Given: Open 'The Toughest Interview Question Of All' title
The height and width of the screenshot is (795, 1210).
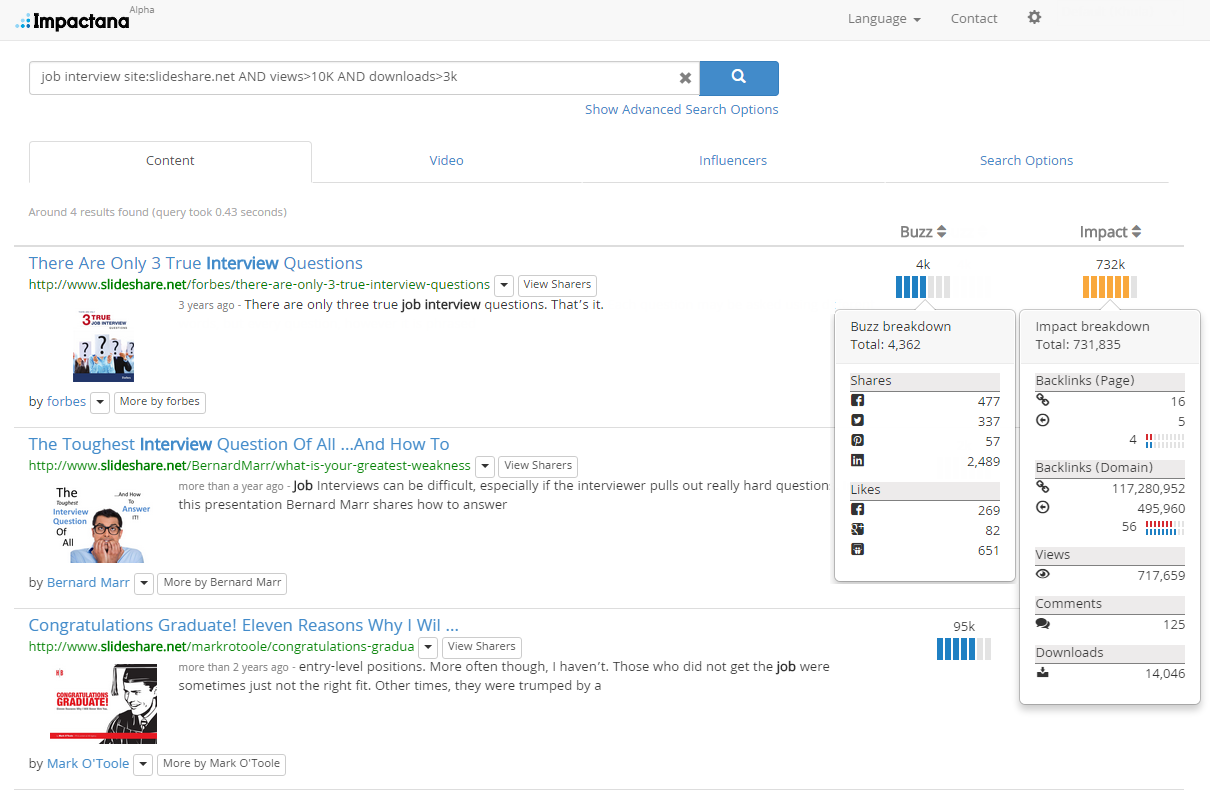Looking at the screenshot, I should [x=239, y=444].
